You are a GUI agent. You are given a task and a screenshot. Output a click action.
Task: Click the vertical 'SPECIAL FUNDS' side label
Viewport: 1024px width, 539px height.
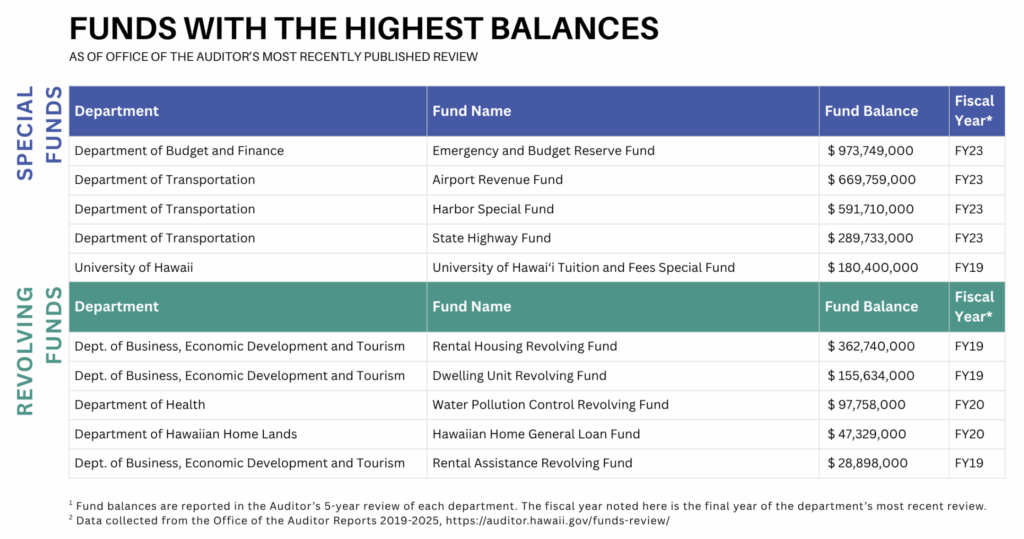(38, 133)
